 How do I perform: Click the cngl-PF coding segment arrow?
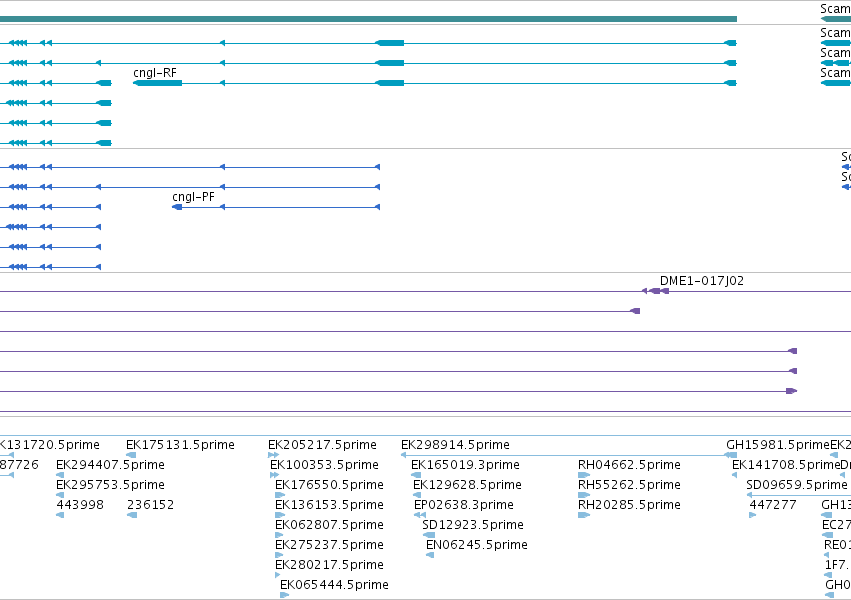click(177, 207)
